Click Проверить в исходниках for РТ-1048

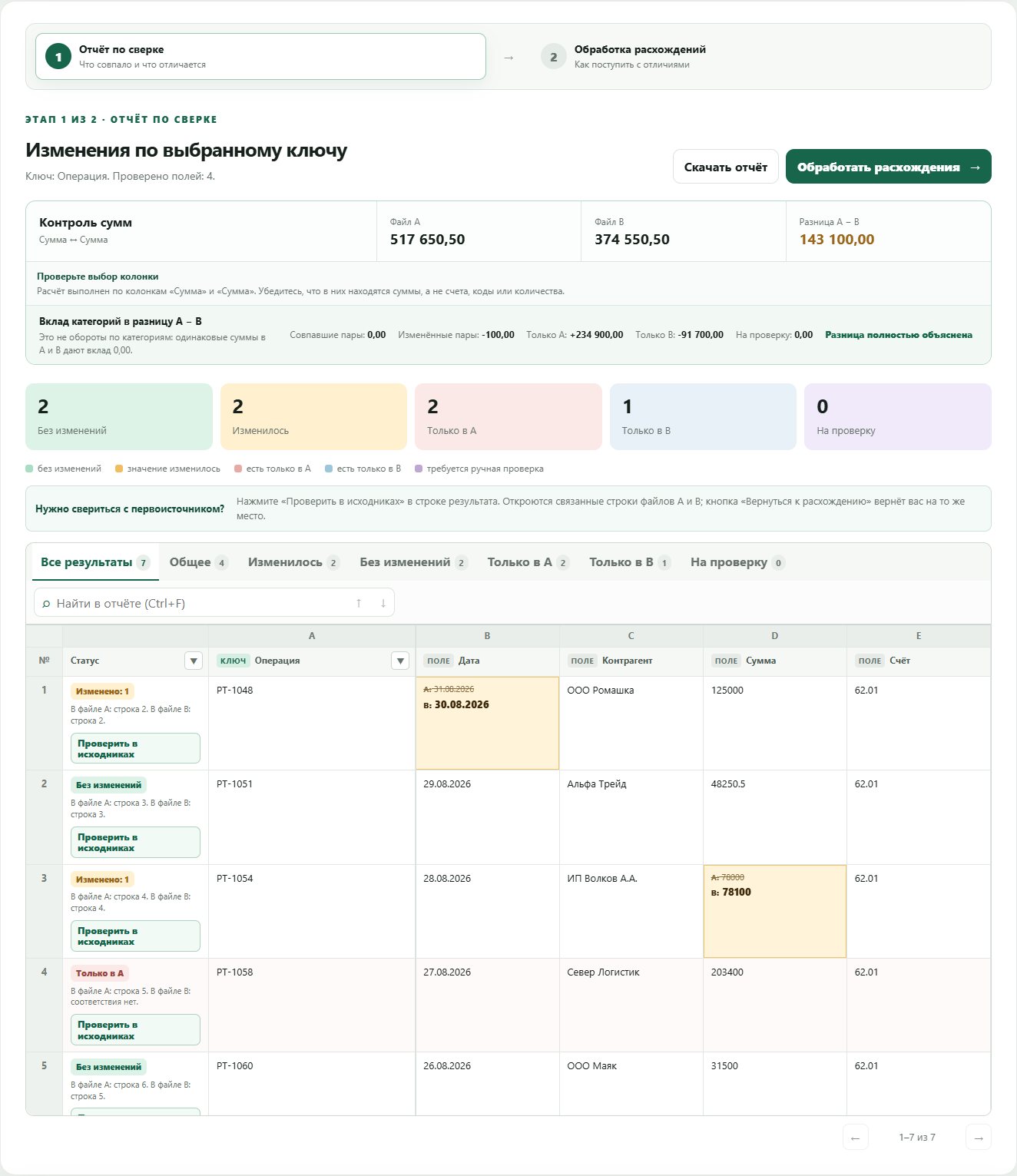click(135, 748)
